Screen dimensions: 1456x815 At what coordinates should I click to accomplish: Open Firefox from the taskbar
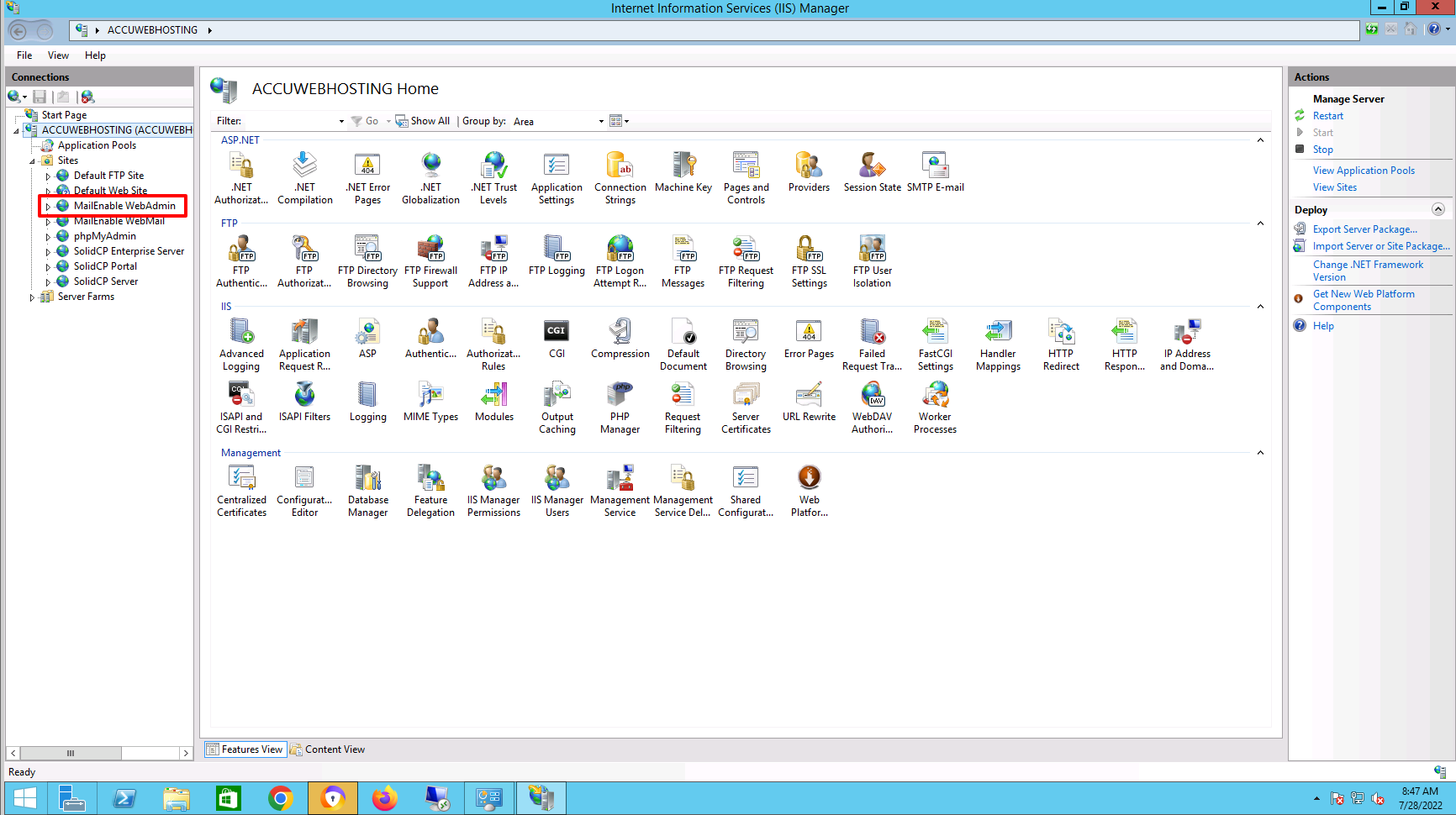coord(385,798)
